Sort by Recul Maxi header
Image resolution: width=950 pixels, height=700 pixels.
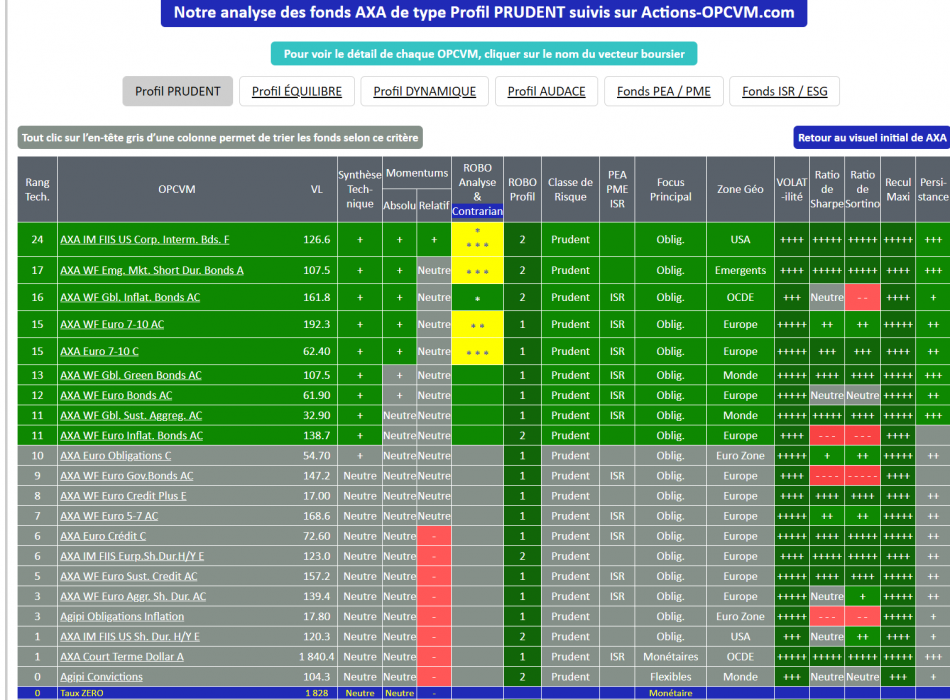898,189
